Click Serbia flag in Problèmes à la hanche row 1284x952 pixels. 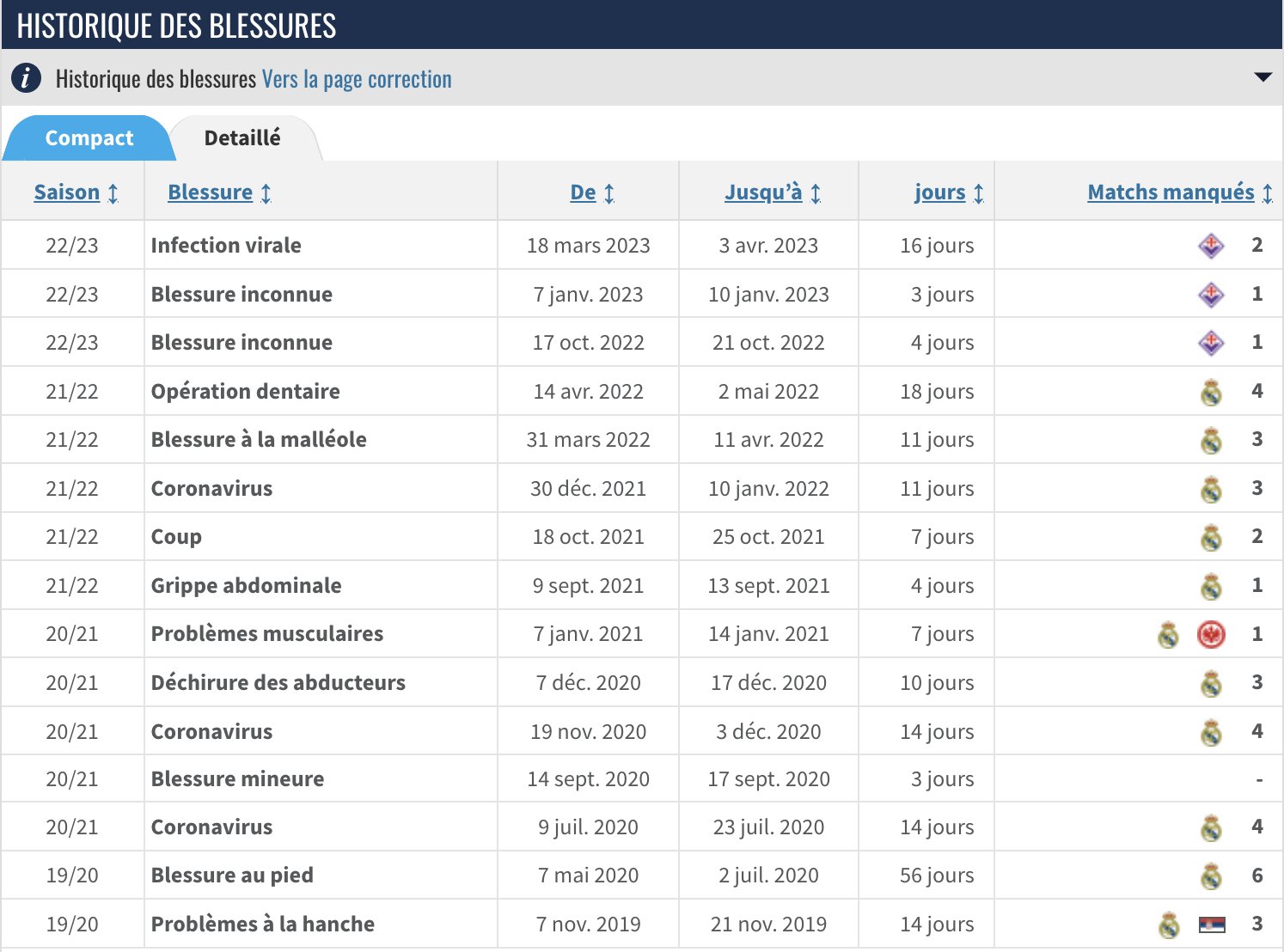(1211, 925)
